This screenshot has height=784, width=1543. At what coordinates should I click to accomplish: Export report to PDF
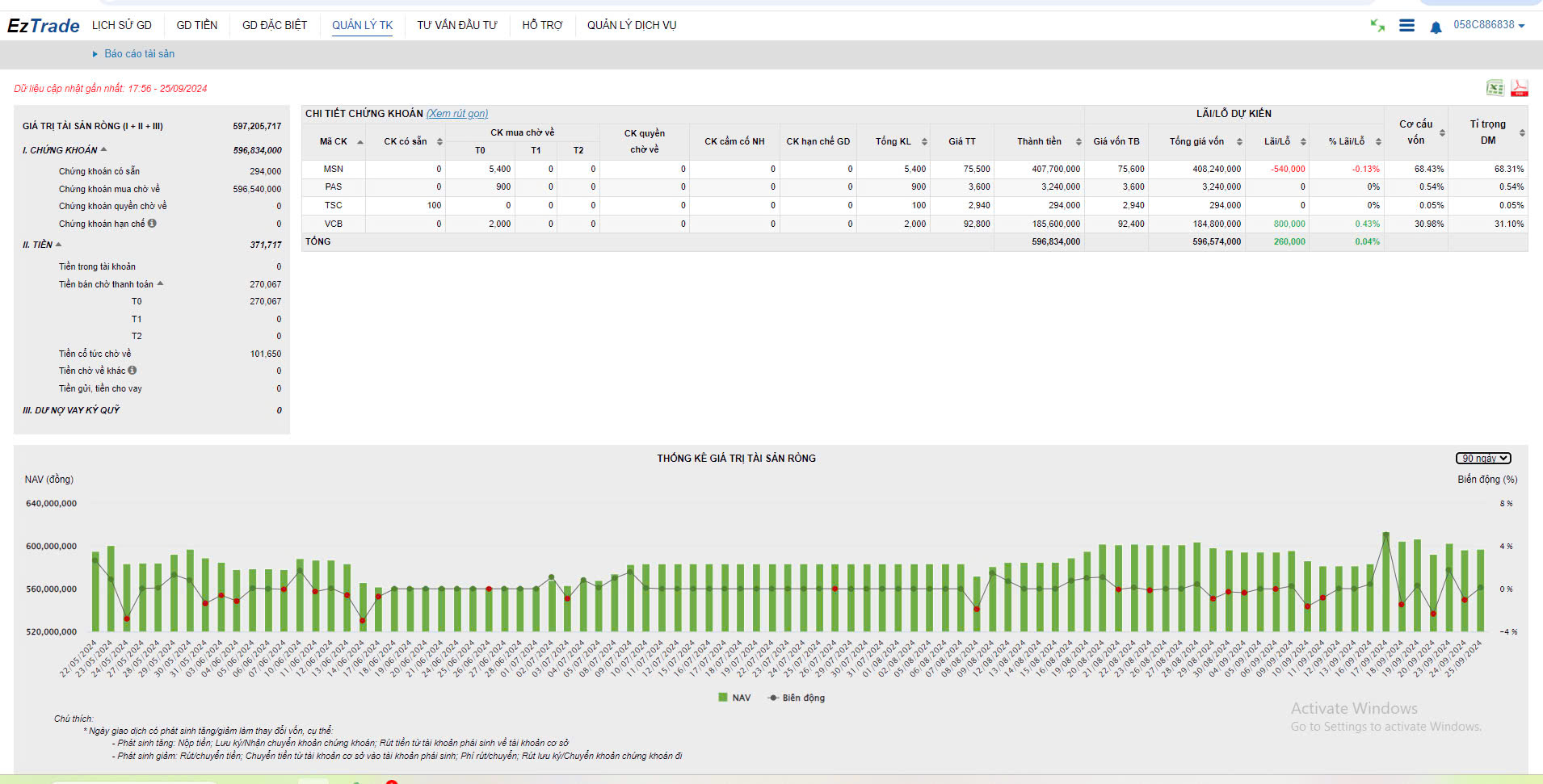(x=1520, y=88)
